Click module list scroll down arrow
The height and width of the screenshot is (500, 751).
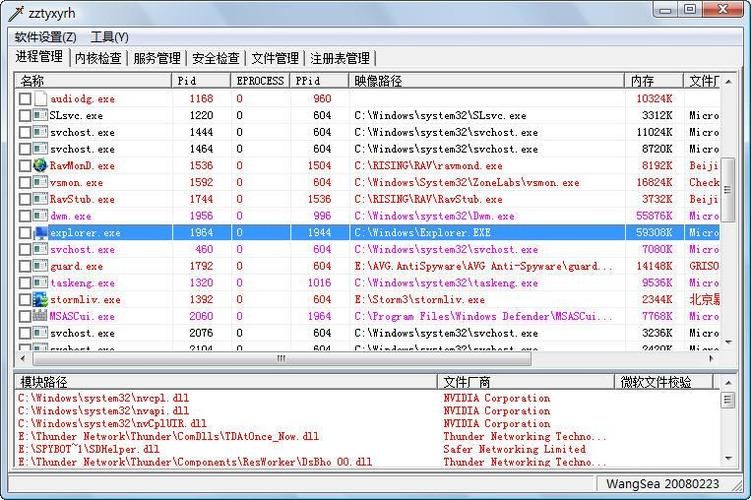tap(728, 458)
